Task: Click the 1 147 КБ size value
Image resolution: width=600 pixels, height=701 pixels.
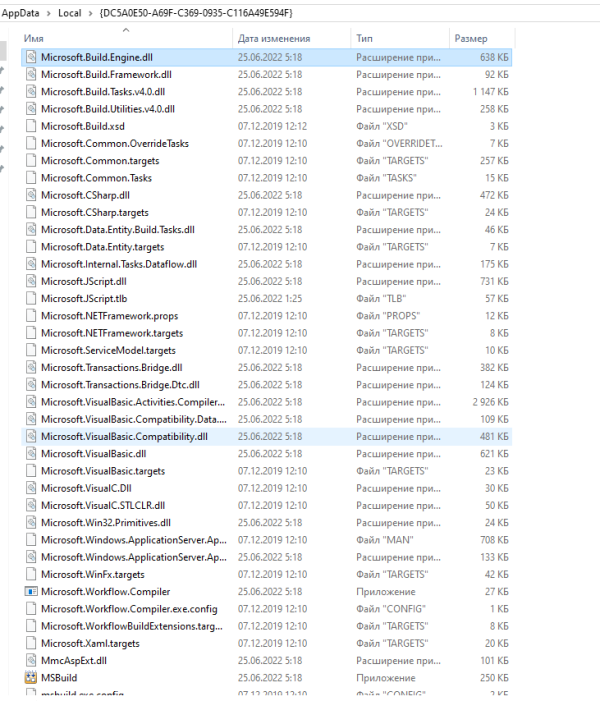Action: [490, 92]
